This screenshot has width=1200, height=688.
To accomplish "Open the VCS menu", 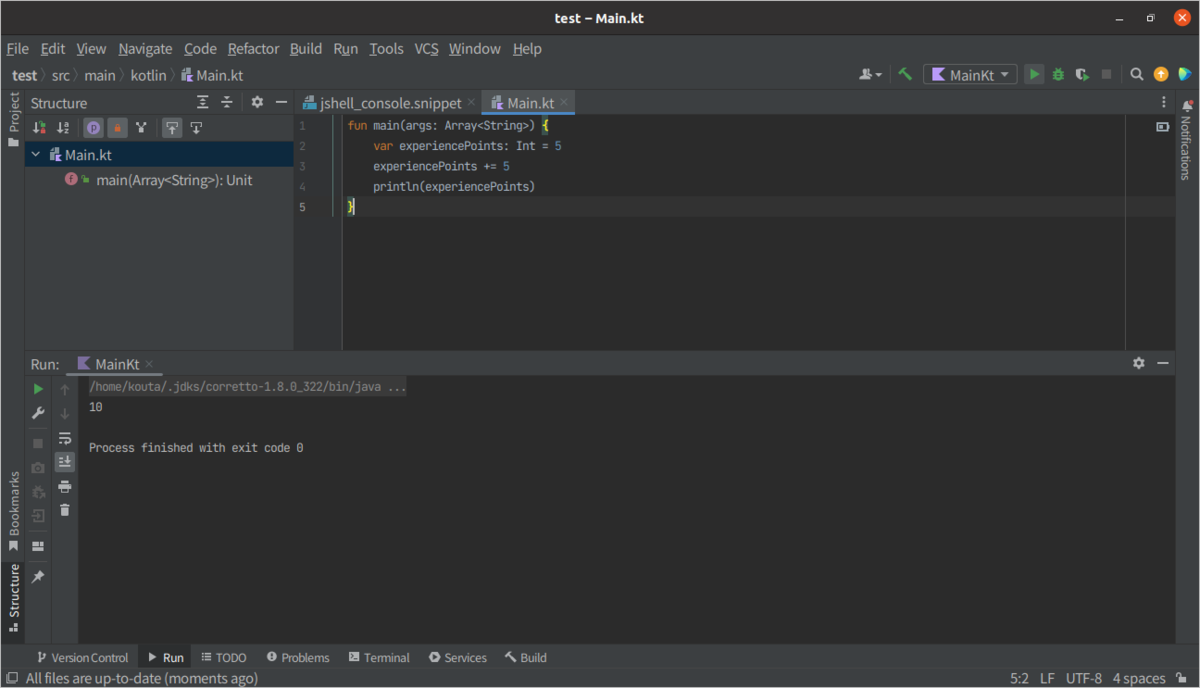I will (x=427, y=48).
